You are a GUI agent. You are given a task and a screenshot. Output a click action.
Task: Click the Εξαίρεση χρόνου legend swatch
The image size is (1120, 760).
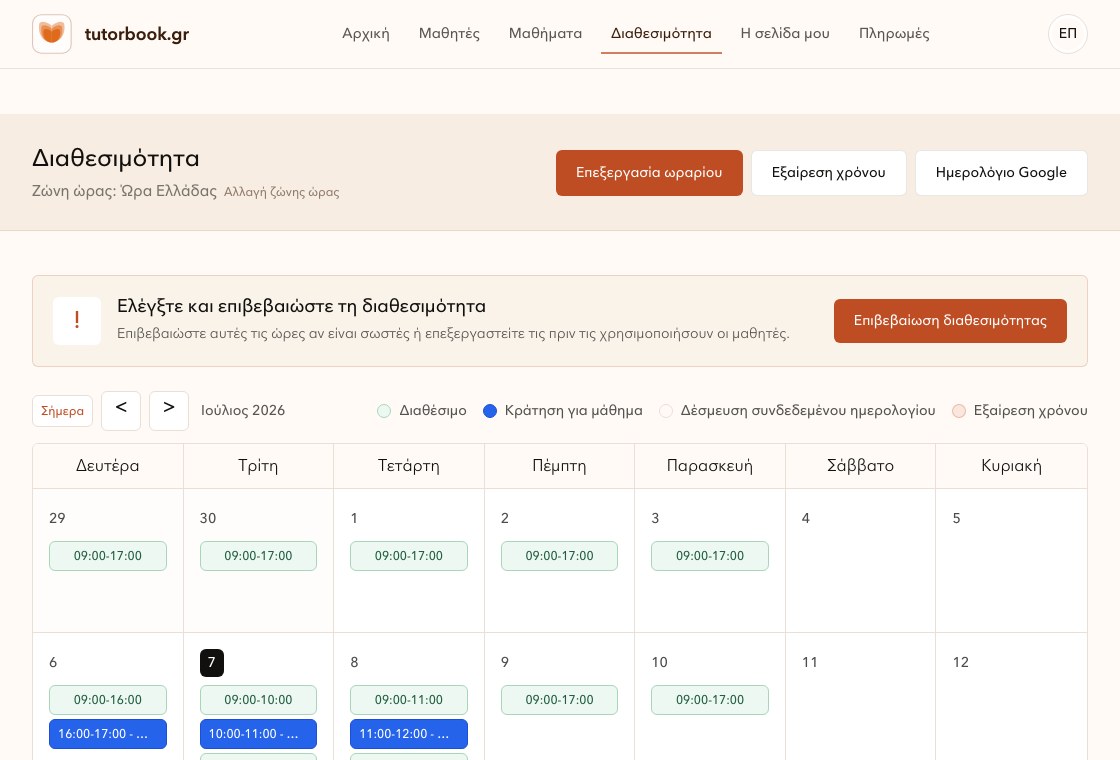(x=959, y=411)
